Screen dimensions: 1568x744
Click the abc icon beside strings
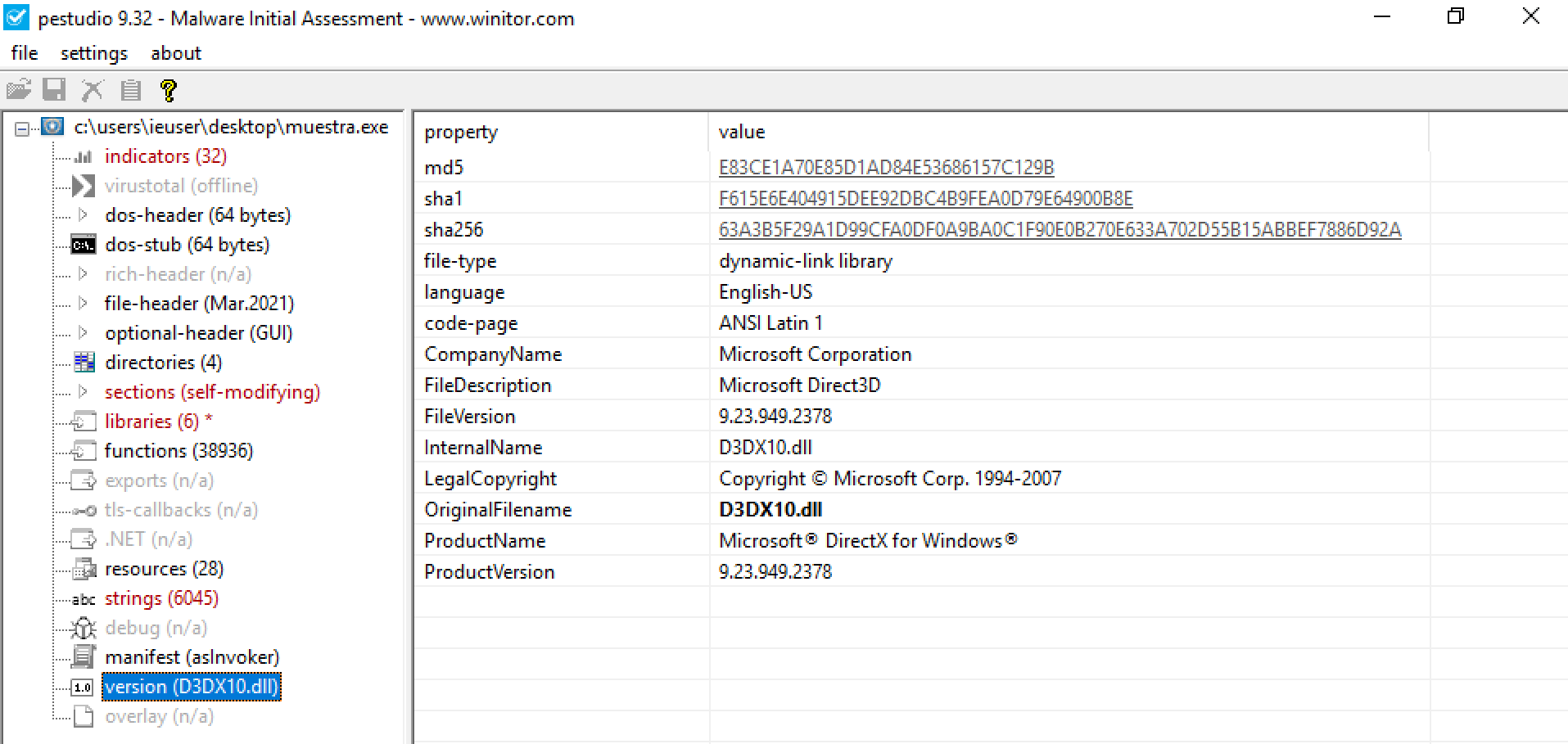(84, 599)
